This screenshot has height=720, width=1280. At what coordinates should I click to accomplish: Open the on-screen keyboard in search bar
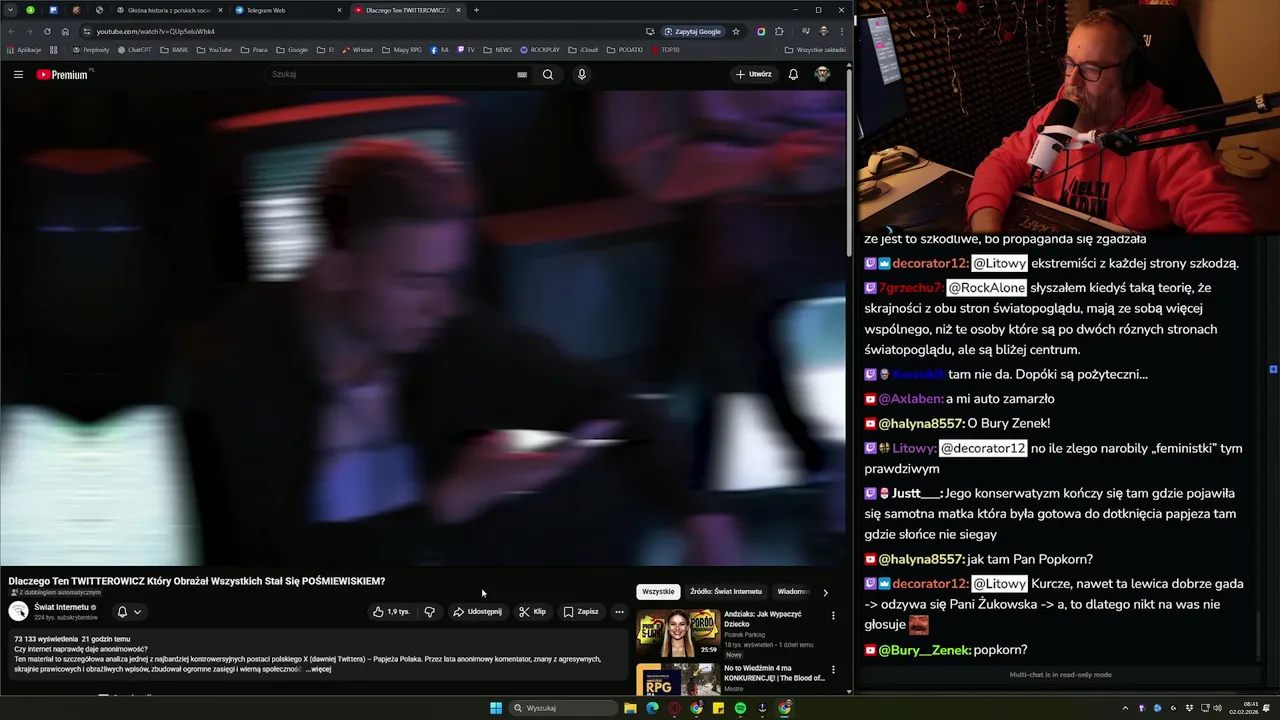522,74
